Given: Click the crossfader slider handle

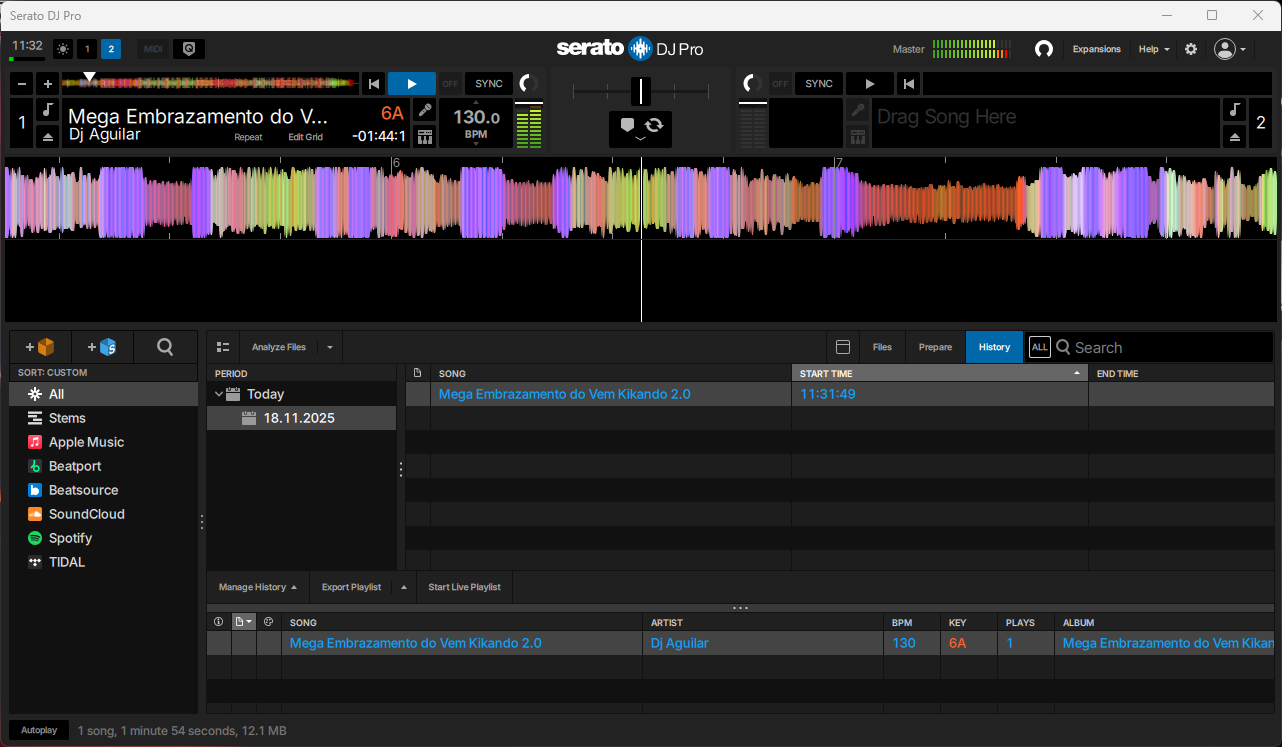Looking at the screenshot, I should click(x=640, y=91).
